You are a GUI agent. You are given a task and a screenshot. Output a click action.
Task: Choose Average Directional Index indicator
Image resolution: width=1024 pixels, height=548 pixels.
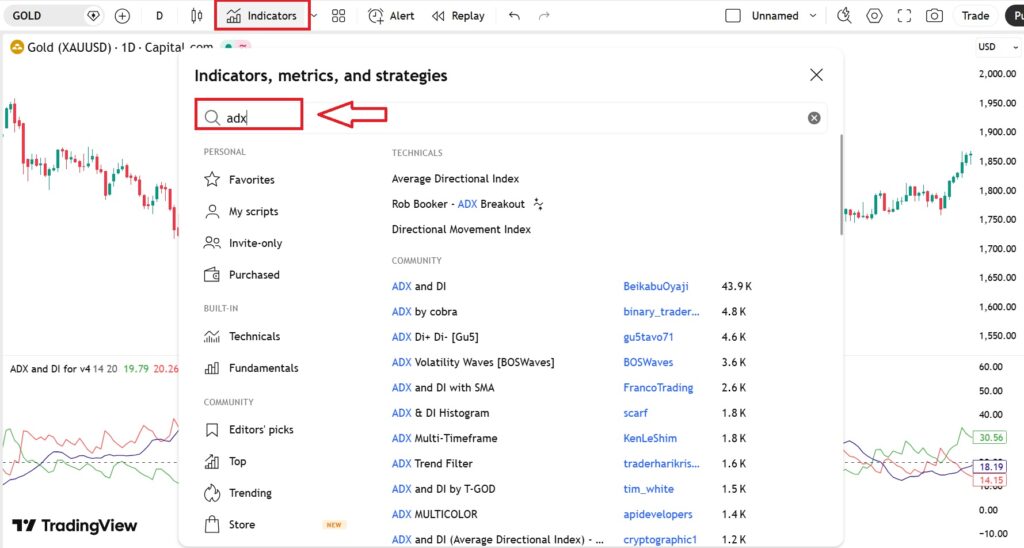click(455, 179)
